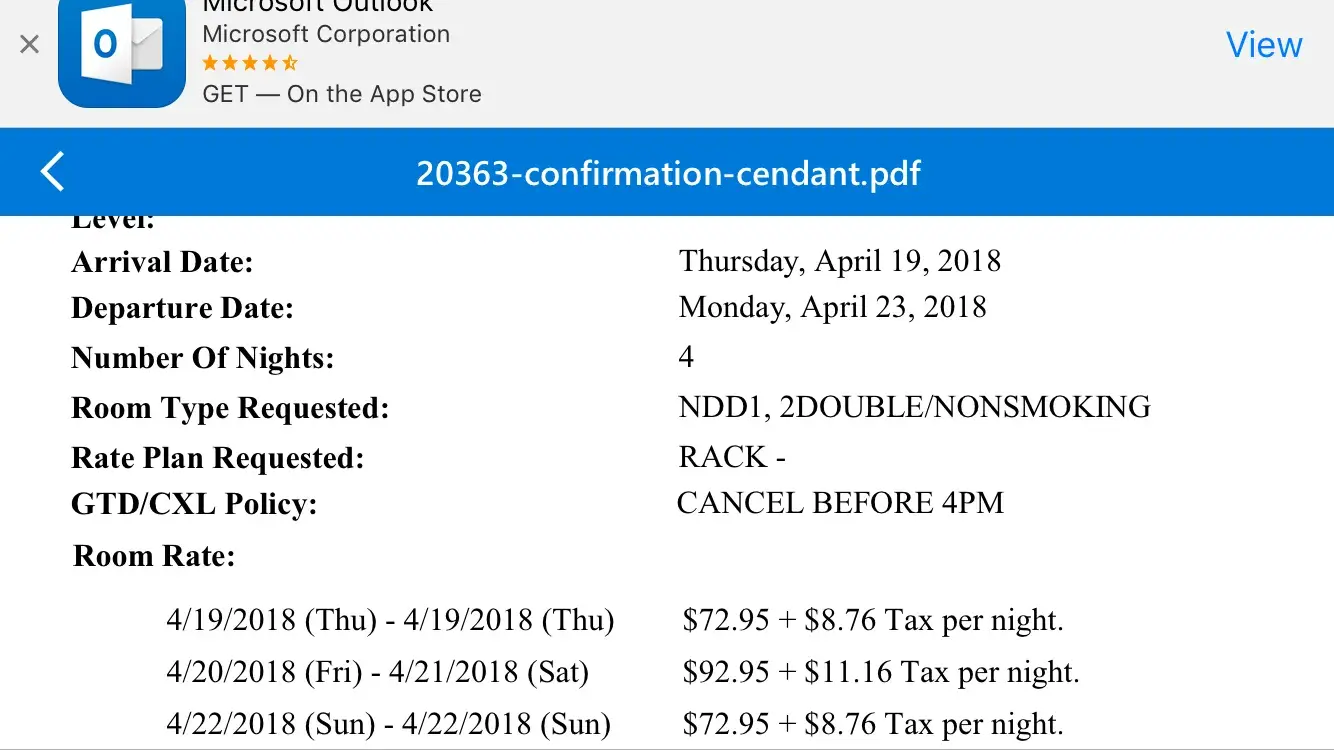Select the Rate Plan Requested label
The width and height of the screenshot is (1334, 750).
pos(218,458)
